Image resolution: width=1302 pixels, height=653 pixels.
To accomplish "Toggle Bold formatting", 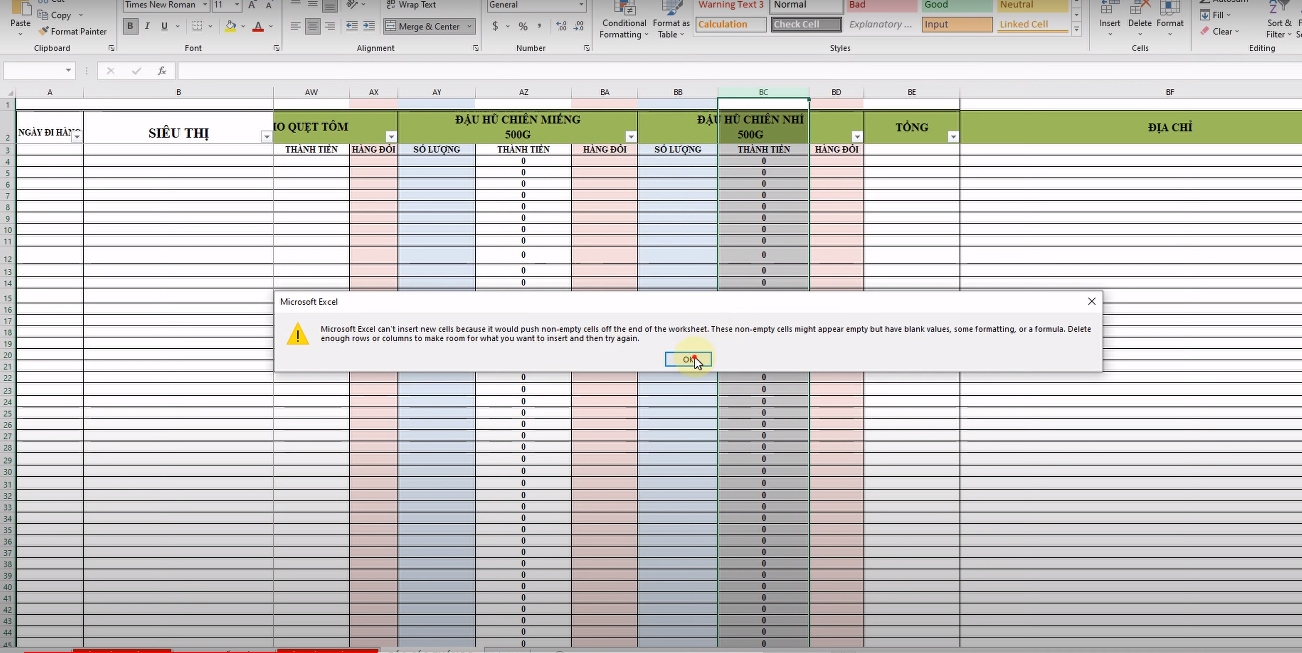I will tap(131, 26).
